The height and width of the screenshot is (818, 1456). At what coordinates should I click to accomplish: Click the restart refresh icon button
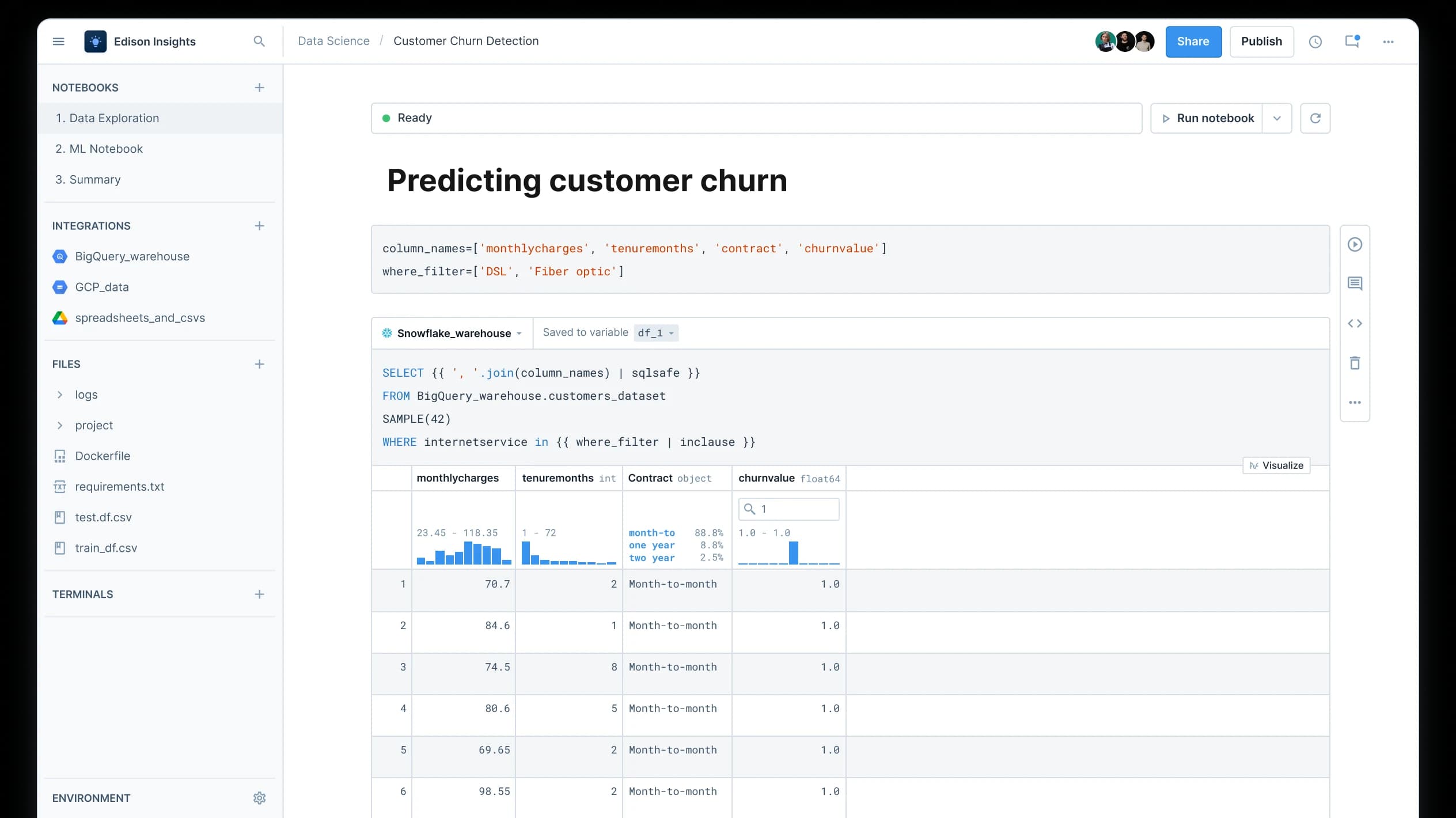[1315, 118]
